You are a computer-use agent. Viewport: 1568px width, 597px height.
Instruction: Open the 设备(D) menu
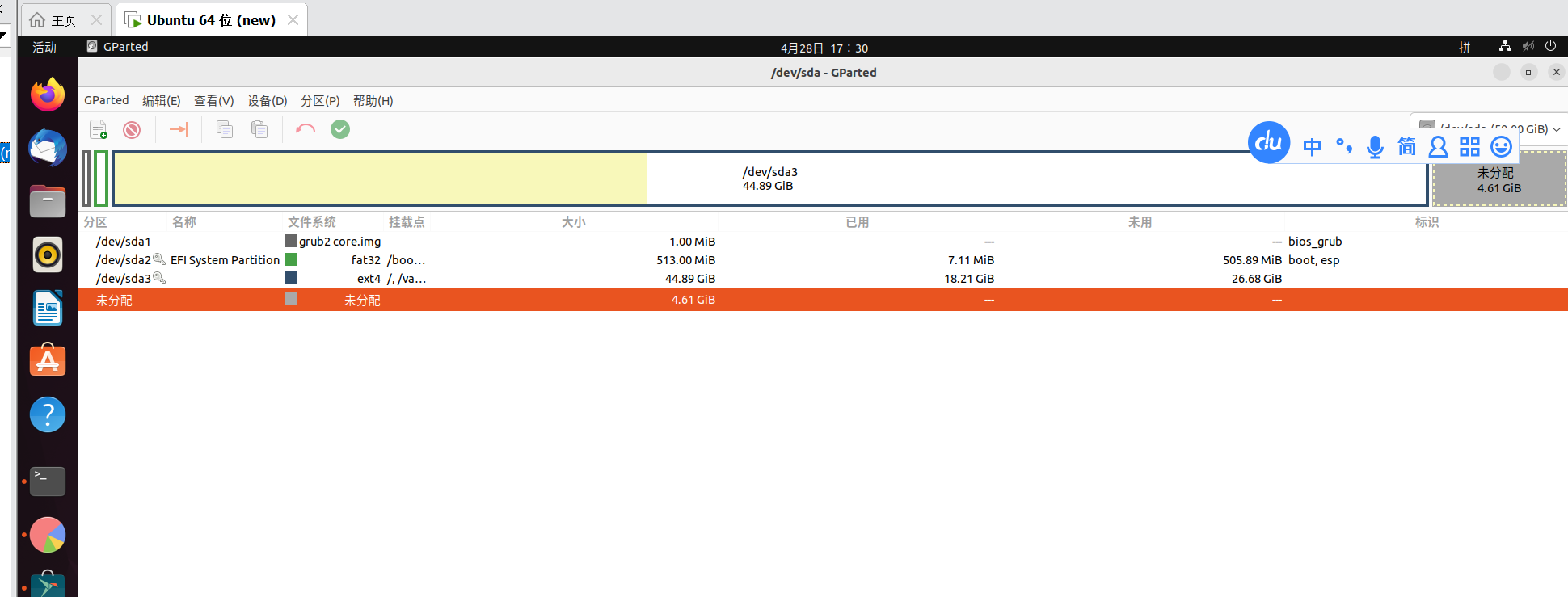tap(268, 100)
